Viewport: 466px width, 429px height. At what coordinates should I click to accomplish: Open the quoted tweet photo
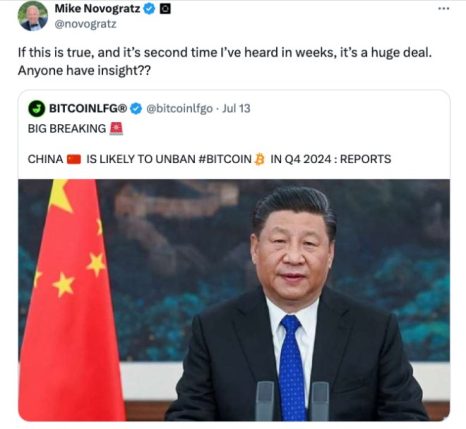pyautogui.click(x=234, y=300)
